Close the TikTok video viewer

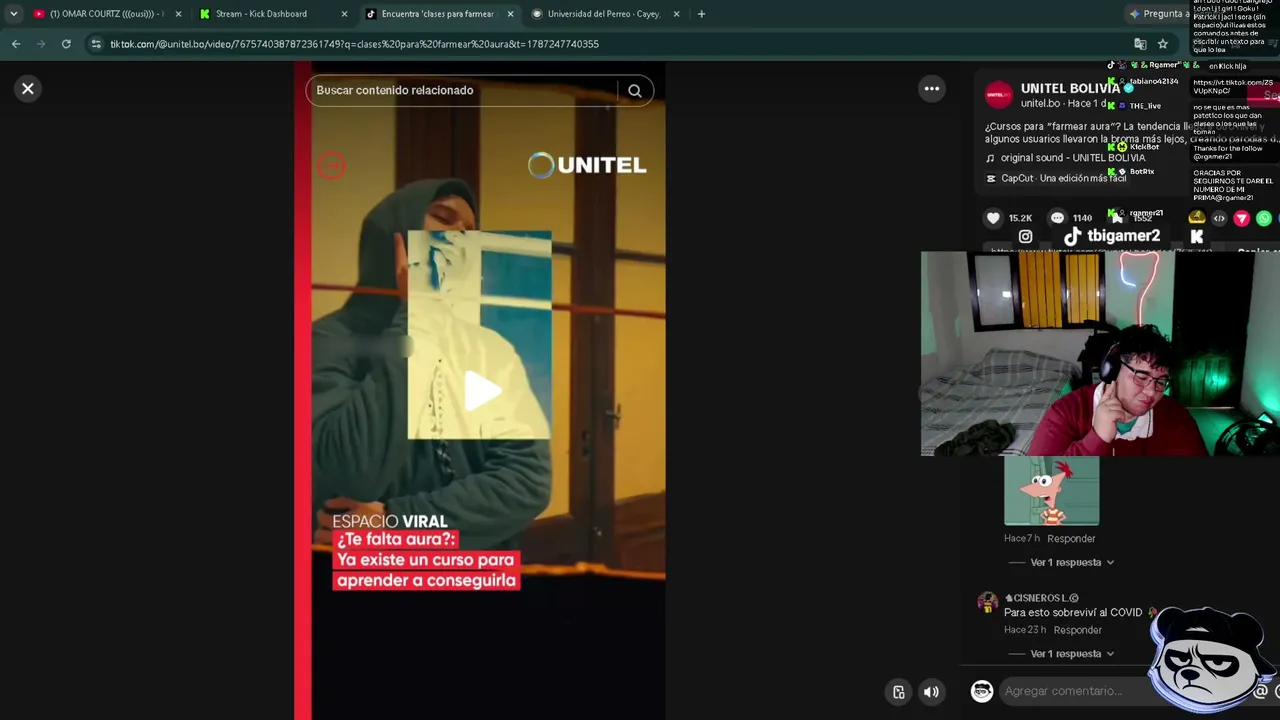[28, 89]
